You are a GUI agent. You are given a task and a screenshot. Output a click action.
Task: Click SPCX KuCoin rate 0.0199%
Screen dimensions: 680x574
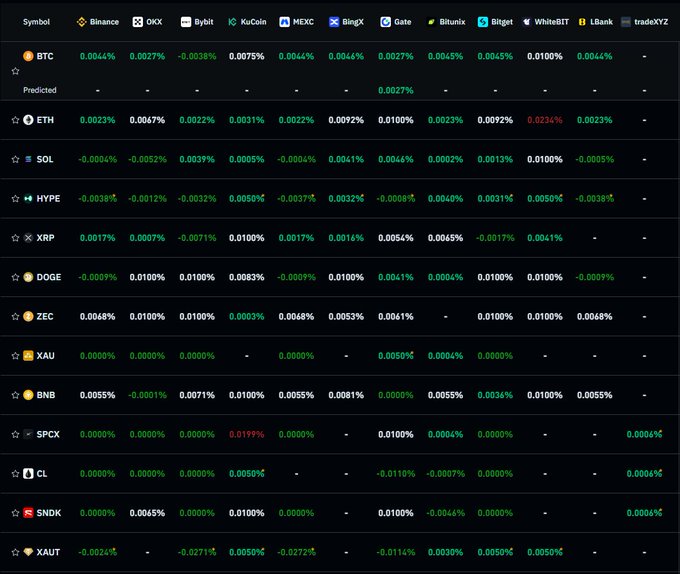pyautogui.click(x=247, y=434)
